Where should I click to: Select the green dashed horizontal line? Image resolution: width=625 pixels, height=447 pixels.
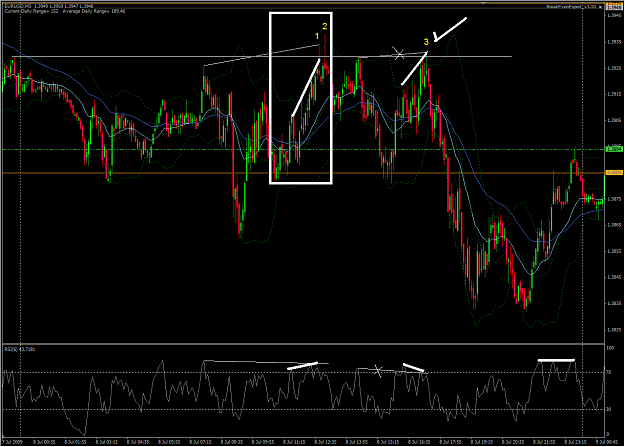tap(303, 150)
